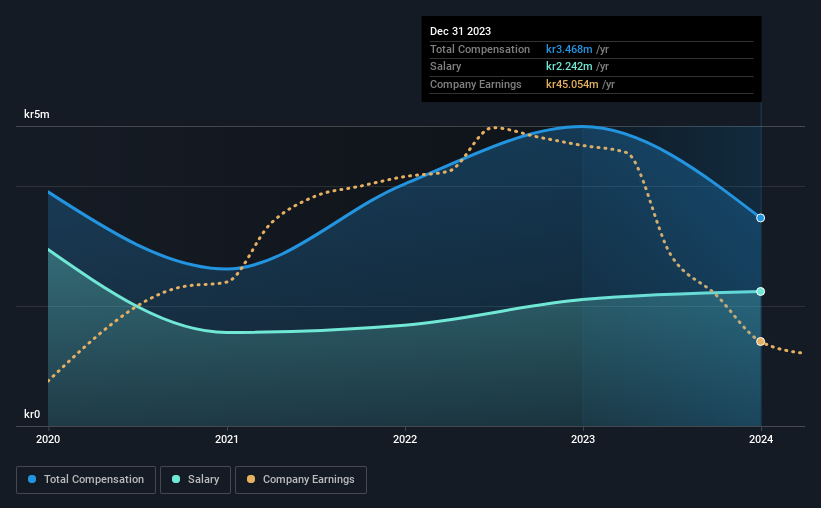
Task: Click the Dec 31 2023 tooltip date
Action: click(460, 31)
